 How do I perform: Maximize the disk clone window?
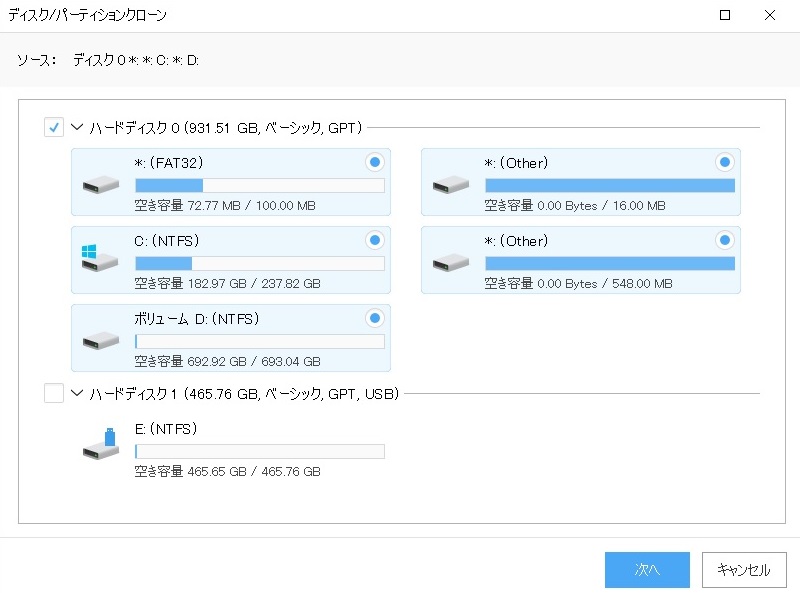pos(725,15)
